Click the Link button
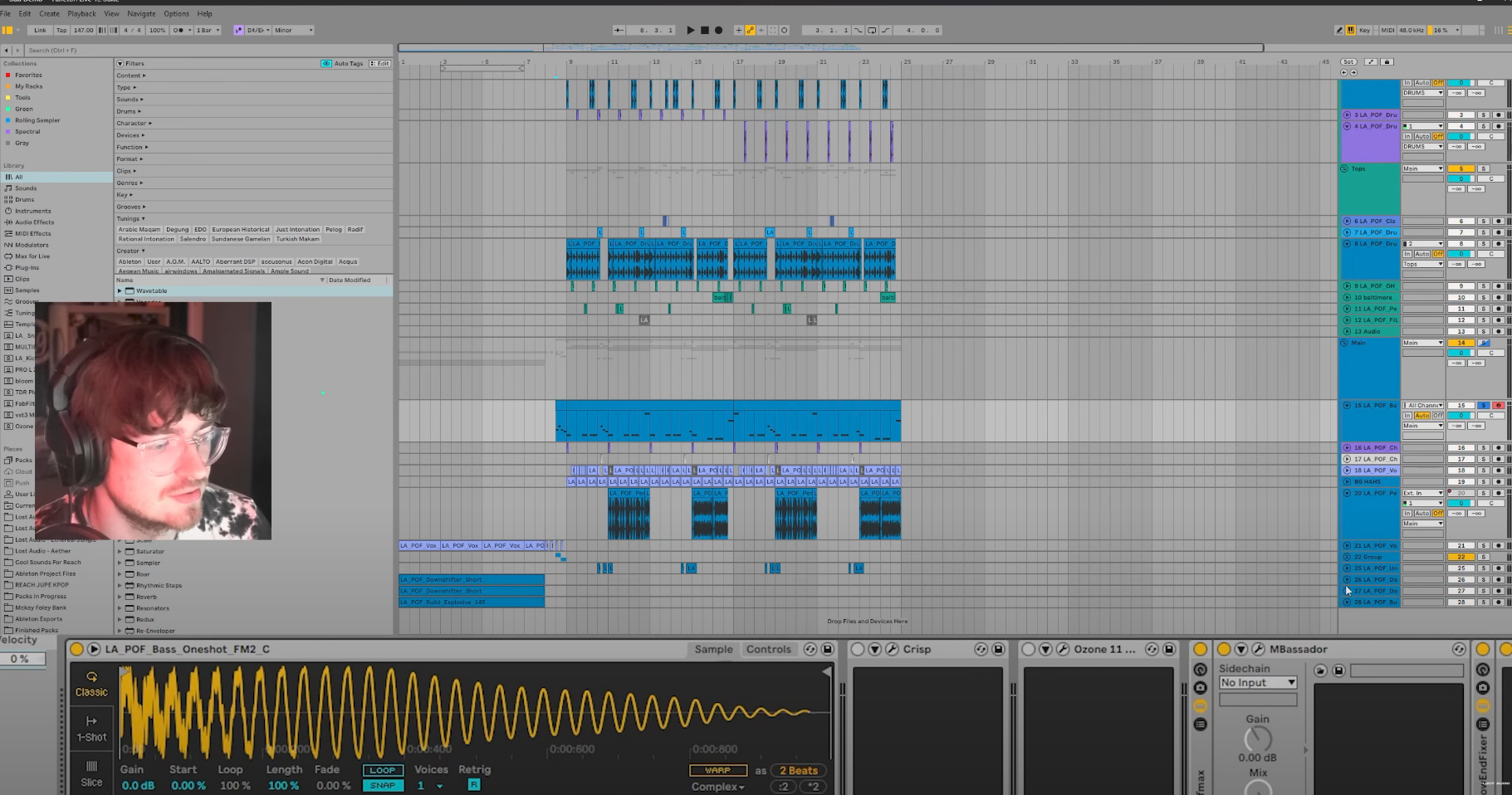This screenshot has width=1512, height=795. point(40,30)
